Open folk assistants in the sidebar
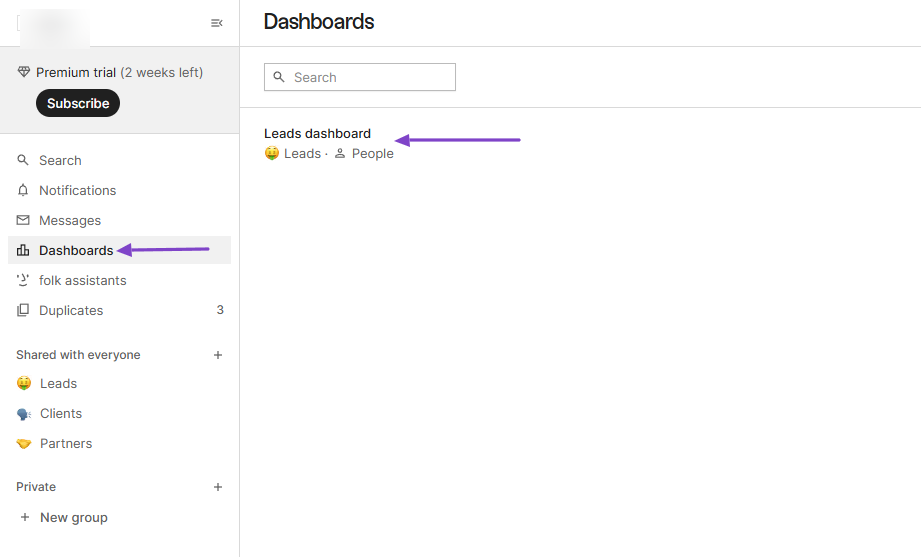Image resolution: width=921 pixels, height=557 pixels. click(x=119, y=280)
